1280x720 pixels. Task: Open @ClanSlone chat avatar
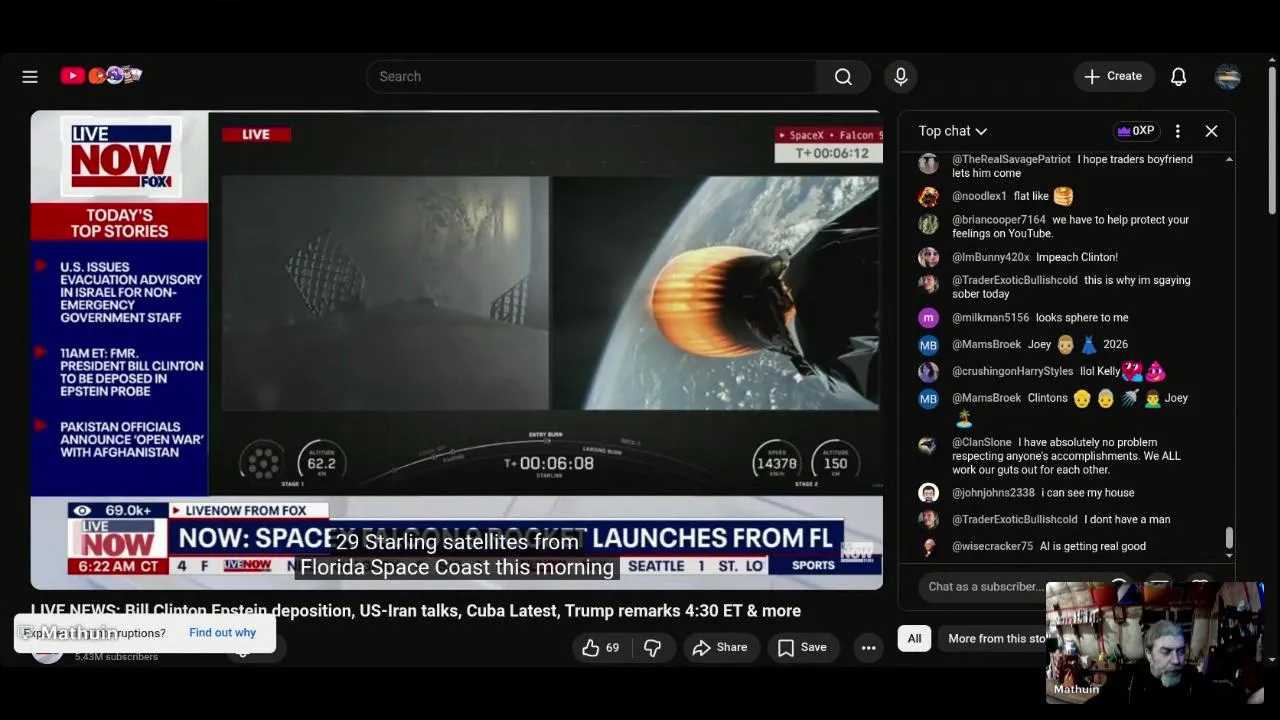(x=928, y=447)
